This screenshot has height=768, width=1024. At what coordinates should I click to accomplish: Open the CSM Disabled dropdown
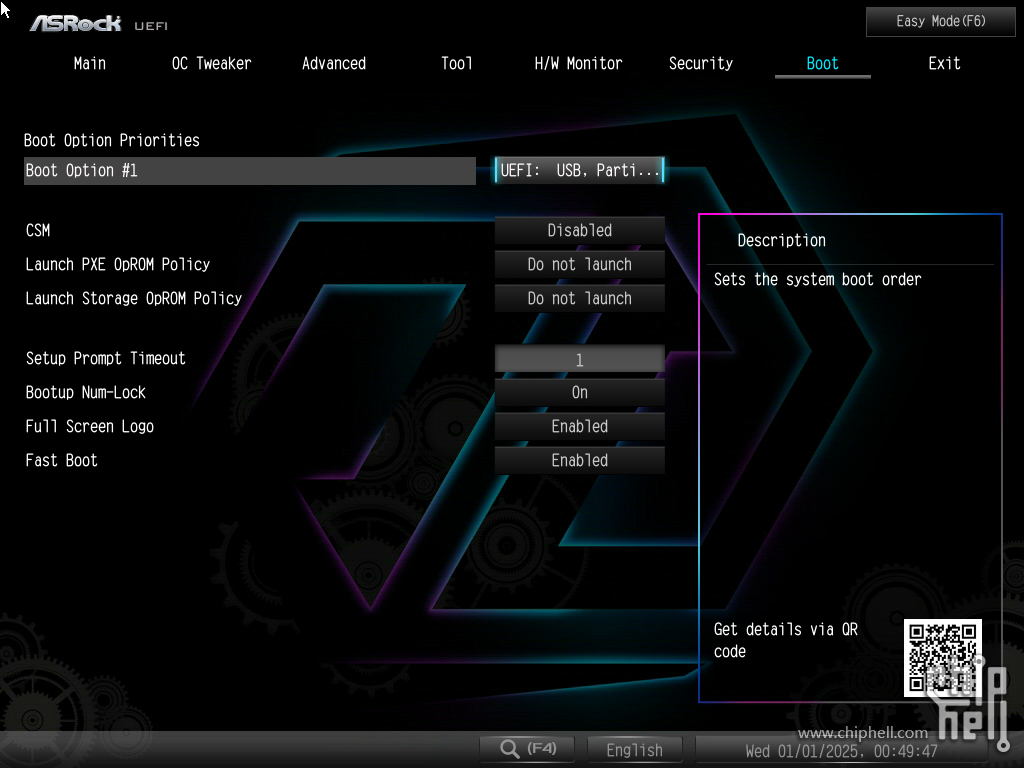point(579,230)
